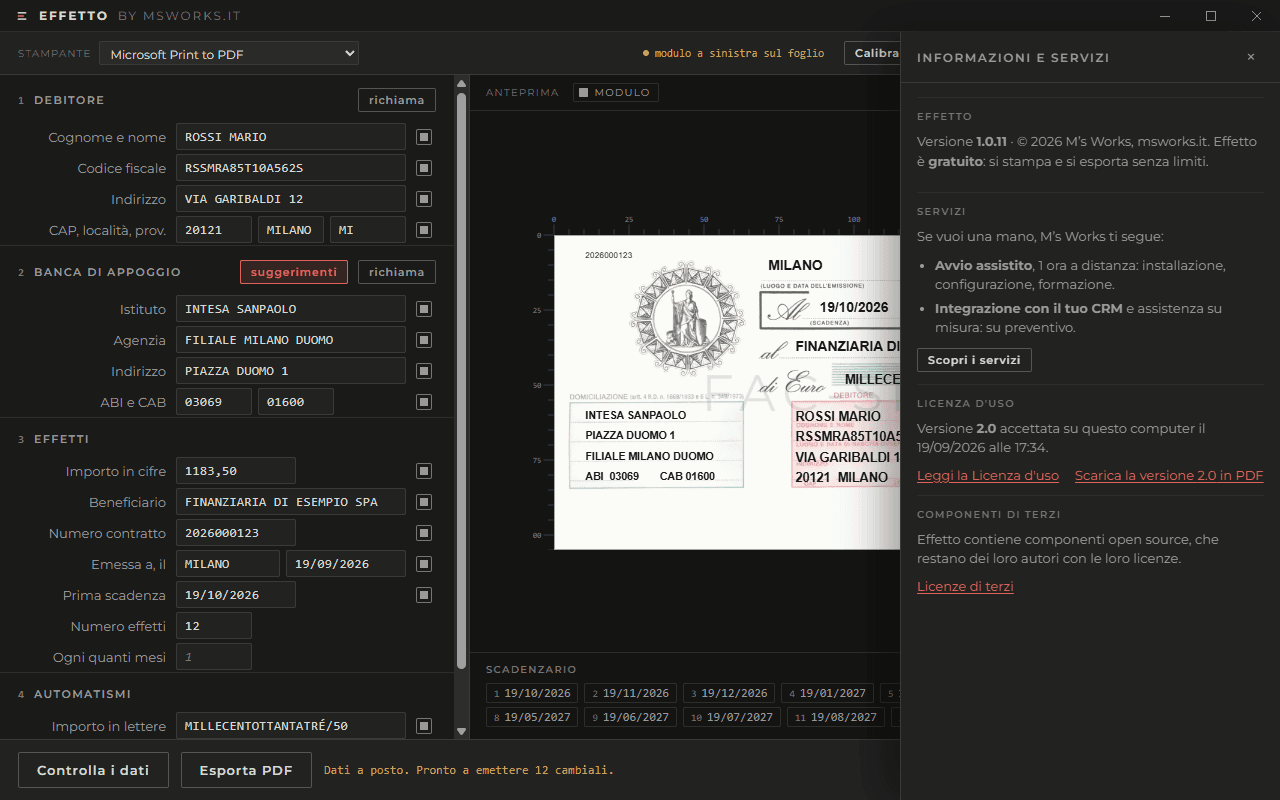
Task: Focus the Prima scadenza date field
Action: tap(236, 595)
